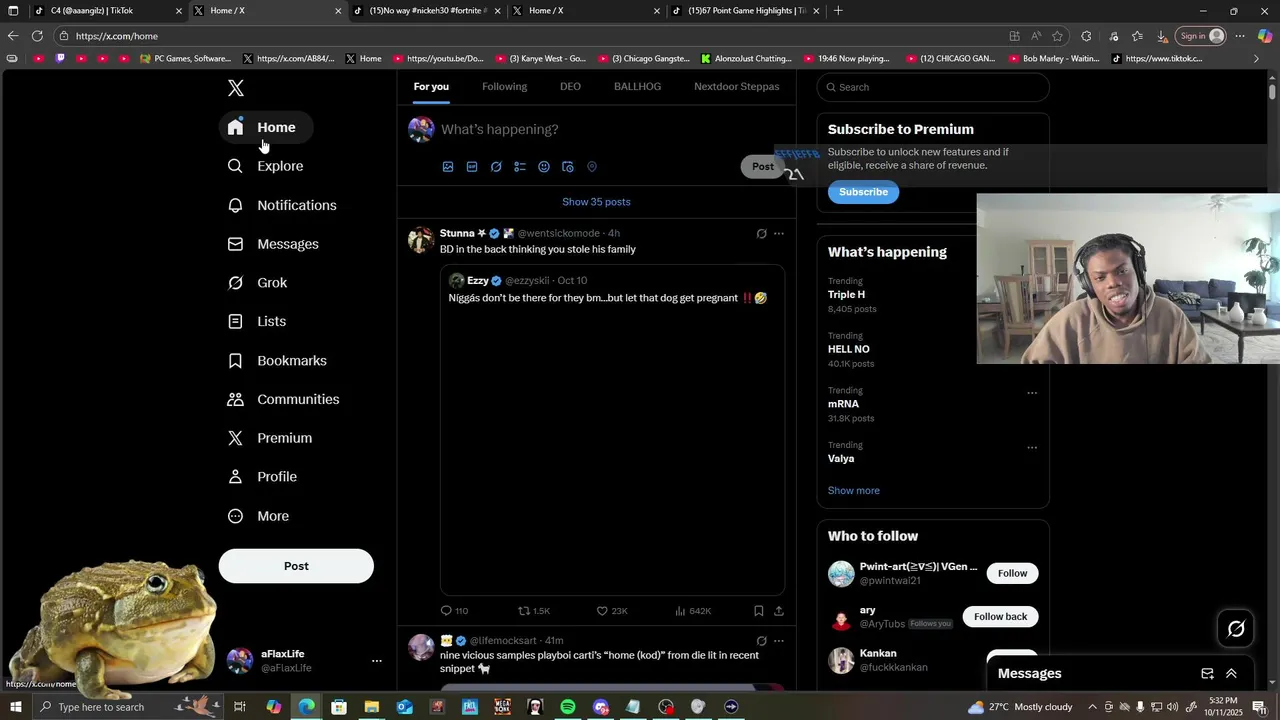Open Lists in sidebar
The image size is (1280, 720).
coord(257,321)
